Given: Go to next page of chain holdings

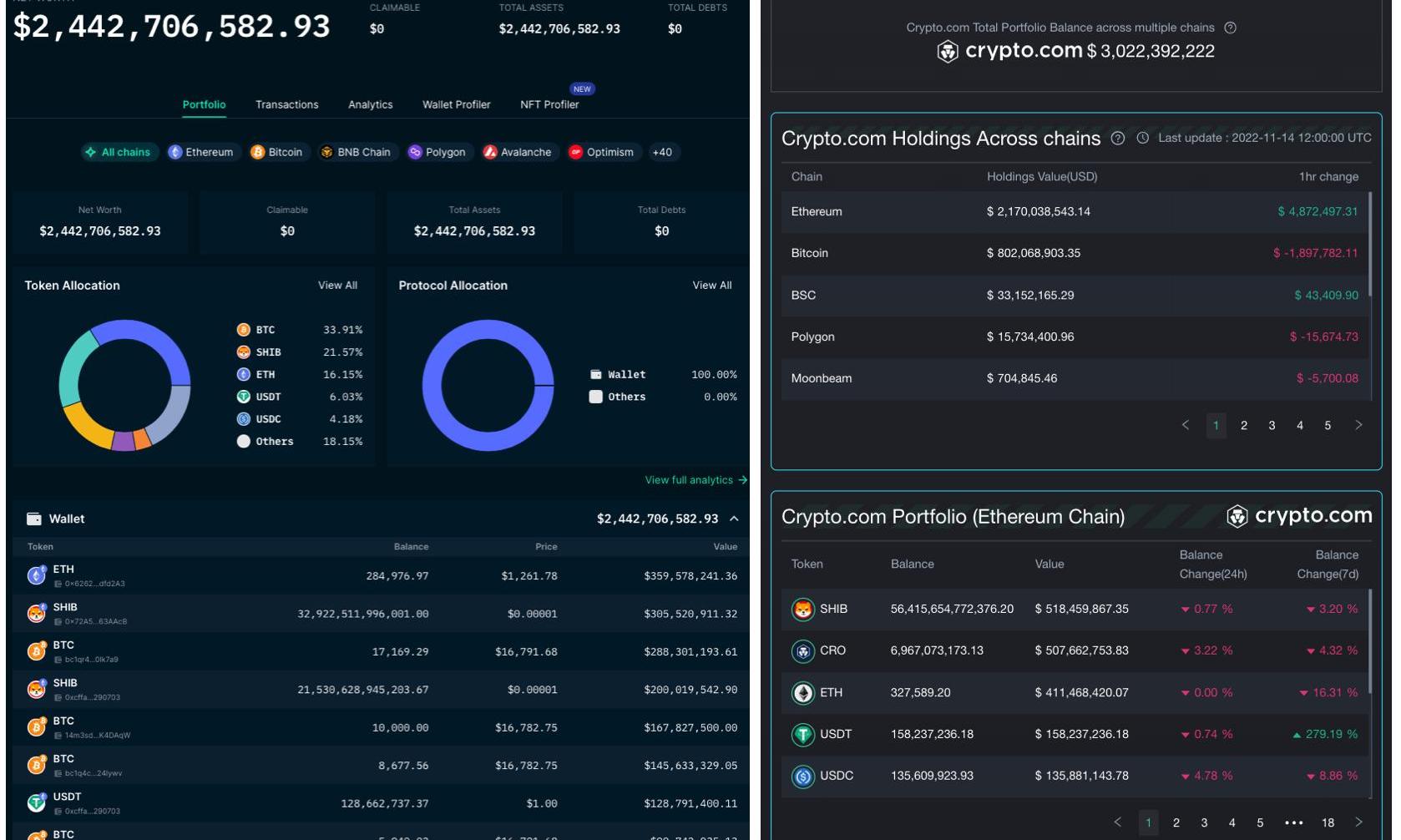Looking at the screenshot, I should pos(1358,425).
